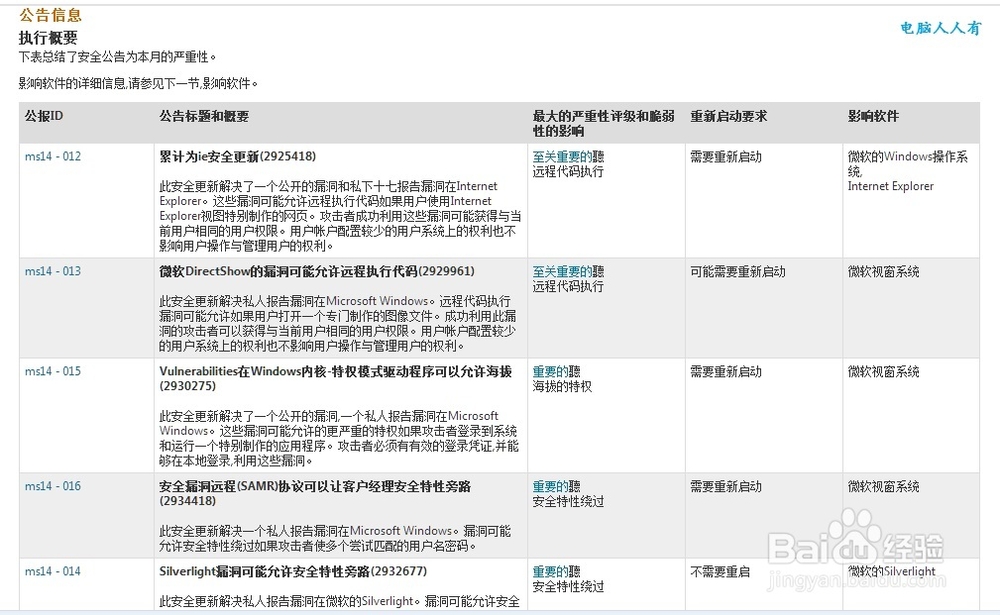Click 需要重新启动 in ms14-016 row

tap(726, 486)
